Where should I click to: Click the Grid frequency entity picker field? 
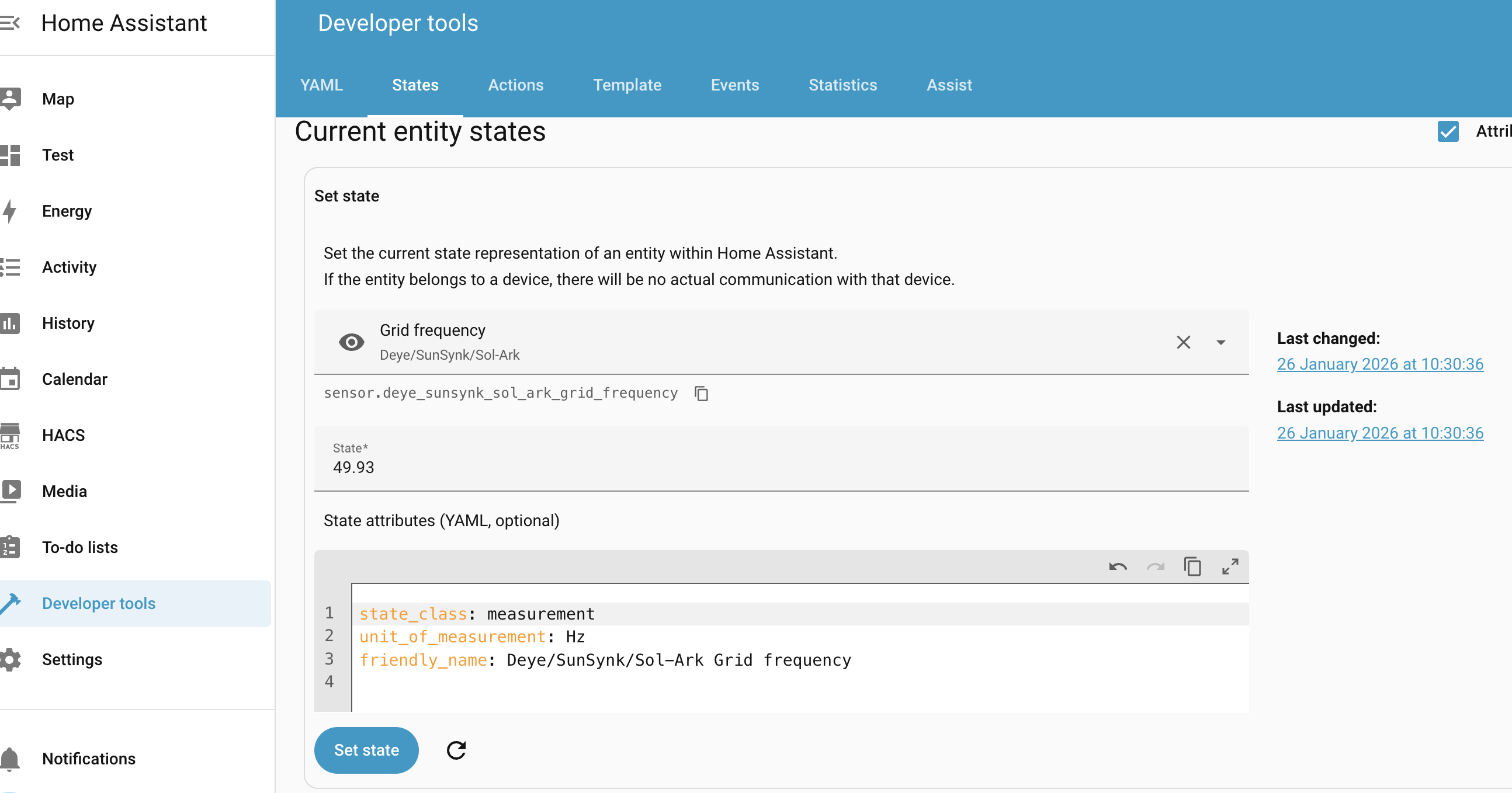pos(781,342)
